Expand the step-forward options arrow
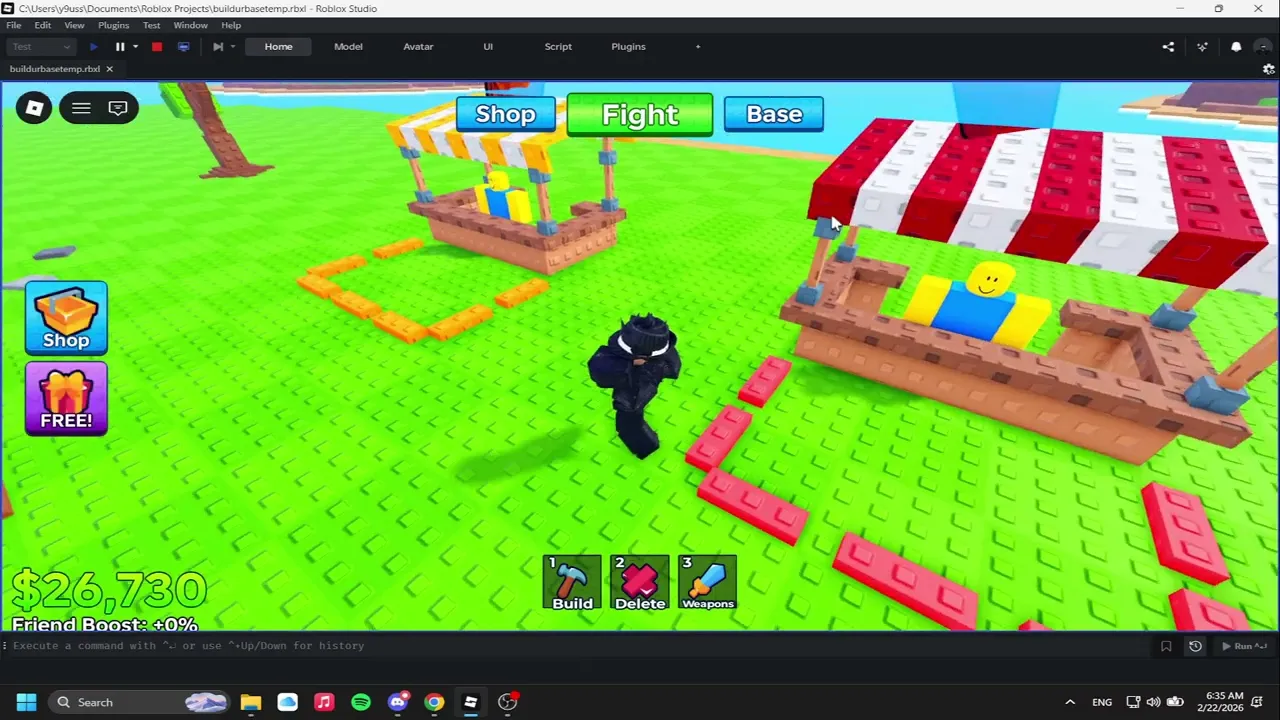 pos(233,46)
